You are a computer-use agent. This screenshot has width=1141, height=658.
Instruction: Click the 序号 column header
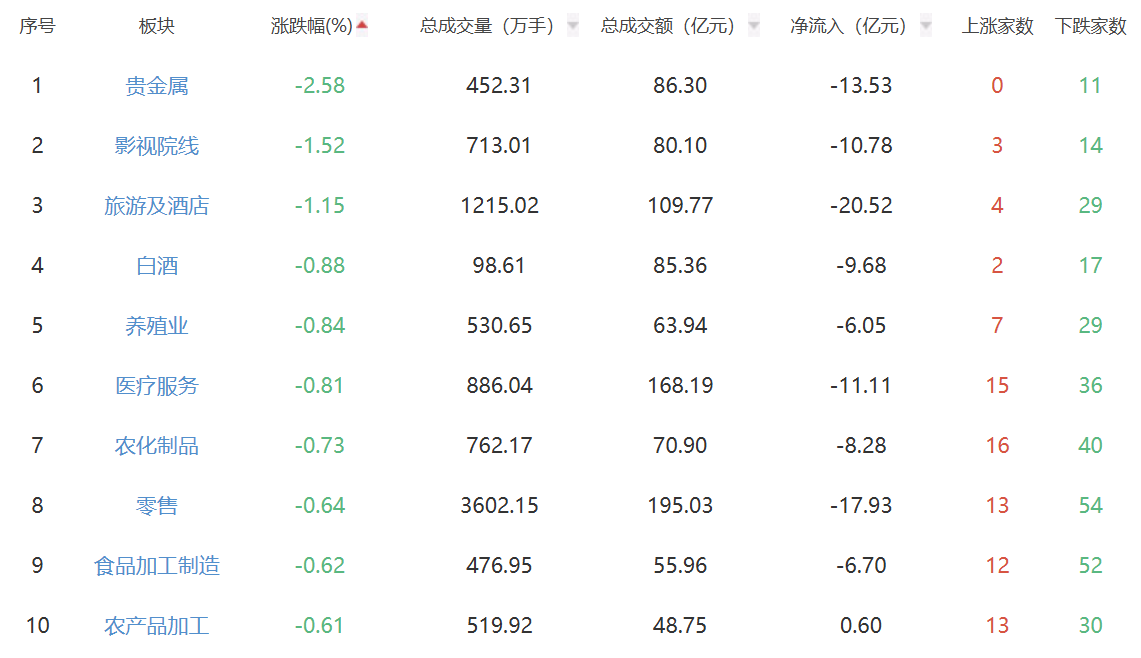pos(37,27)
